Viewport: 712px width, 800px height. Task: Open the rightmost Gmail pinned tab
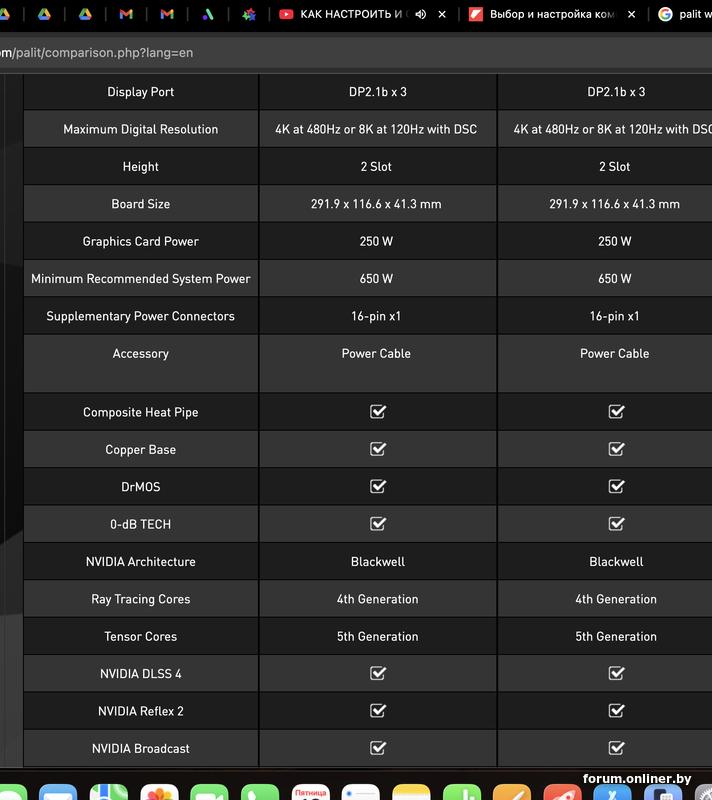[x=167, y=15]
